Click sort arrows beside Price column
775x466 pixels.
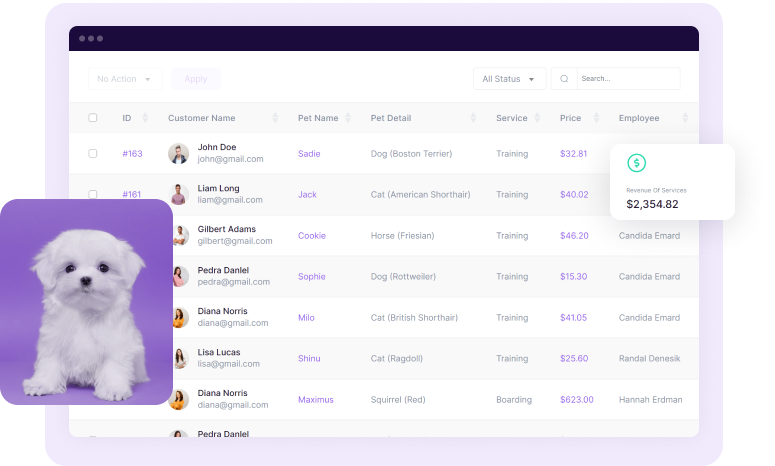coord(596,118)
